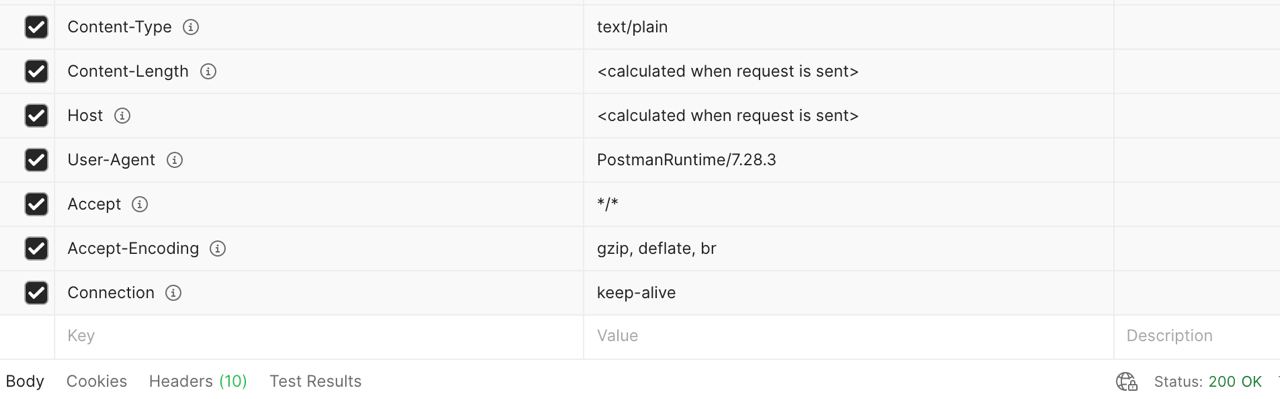Click info icon beside Connection header
The height and width of the screenshot is (399, 1280).
coord(173,293)
